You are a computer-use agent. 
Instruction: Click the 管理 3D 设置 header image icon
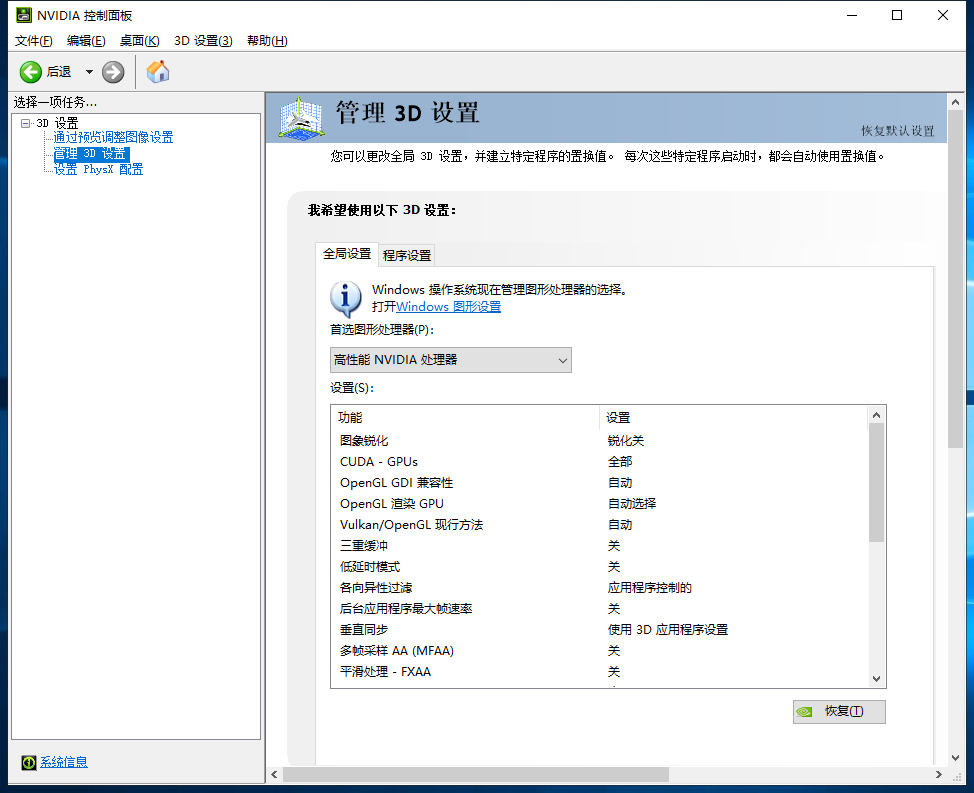301,117
